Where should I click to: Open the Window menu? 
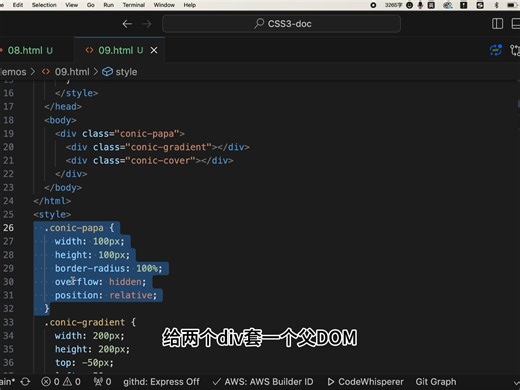tap(164, 5)
